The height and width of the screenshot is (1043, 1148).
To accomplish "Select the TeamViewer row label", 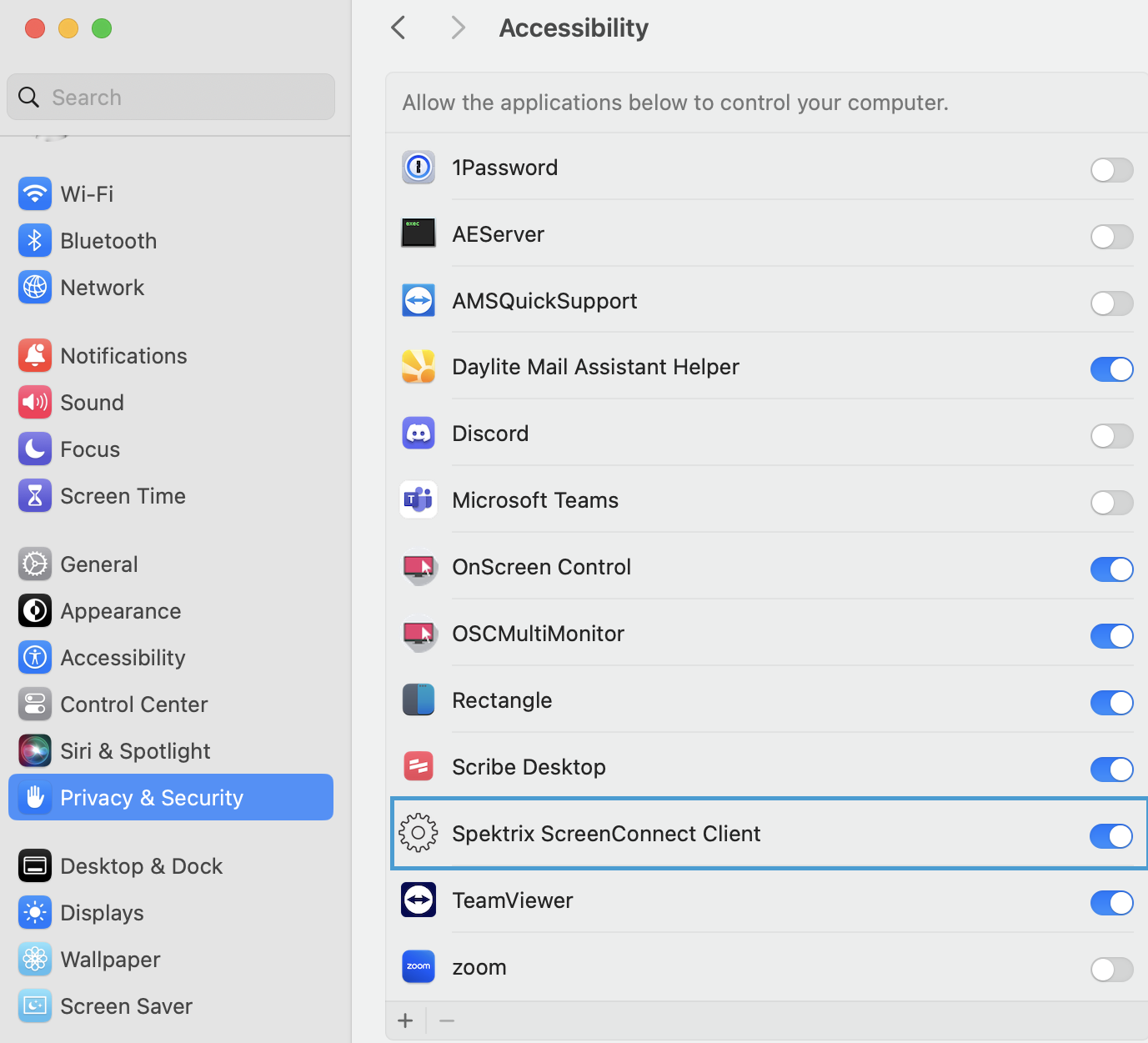I will coord(513,900).
